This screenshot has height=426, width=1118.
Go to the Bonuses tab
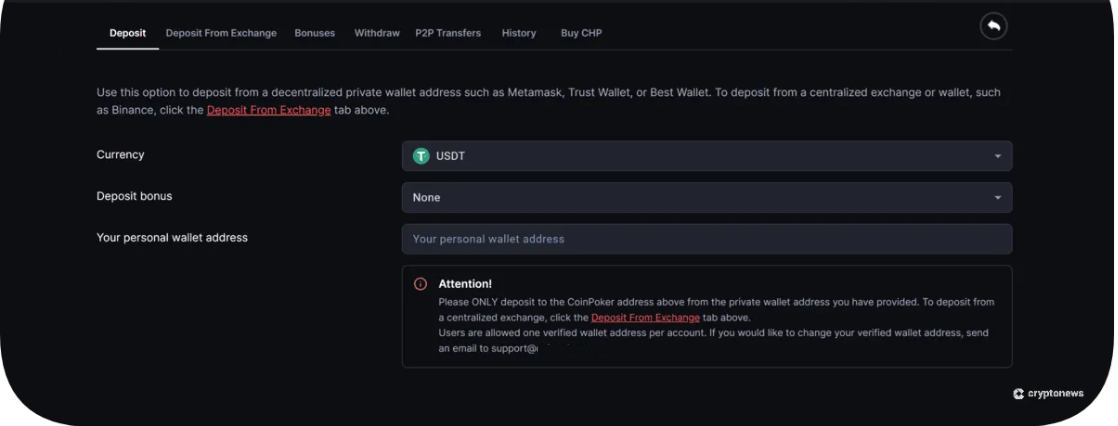(315, 33)
